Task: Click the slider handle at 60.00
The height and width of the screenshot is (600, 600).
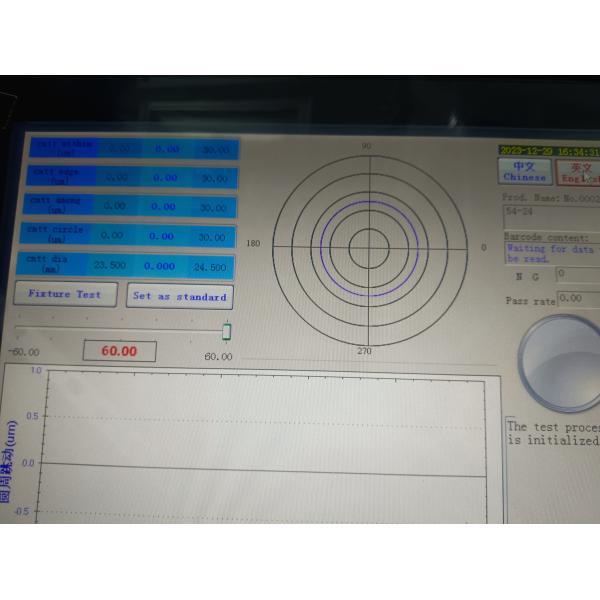Action: pyautogui.click(x=227, y=332)
